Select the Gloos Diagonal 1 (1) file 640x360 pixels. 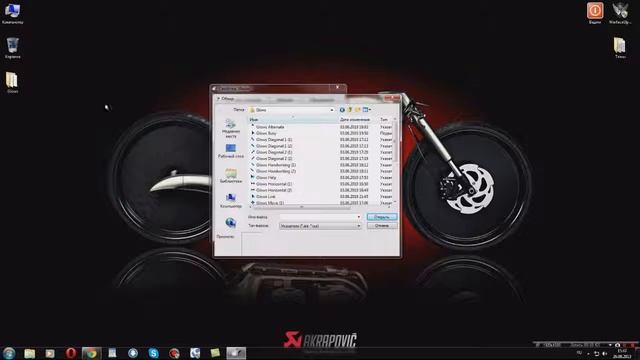coord(273,140)
